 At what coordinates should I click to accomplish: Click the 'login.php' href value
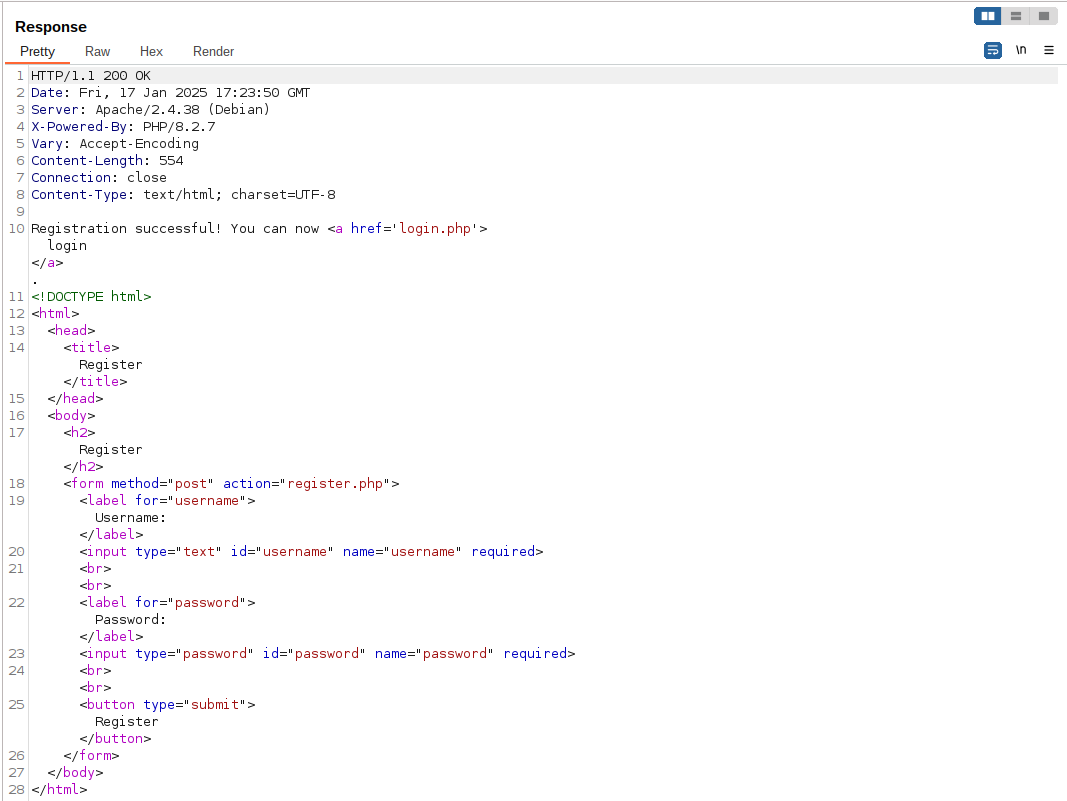coord(439,229)
